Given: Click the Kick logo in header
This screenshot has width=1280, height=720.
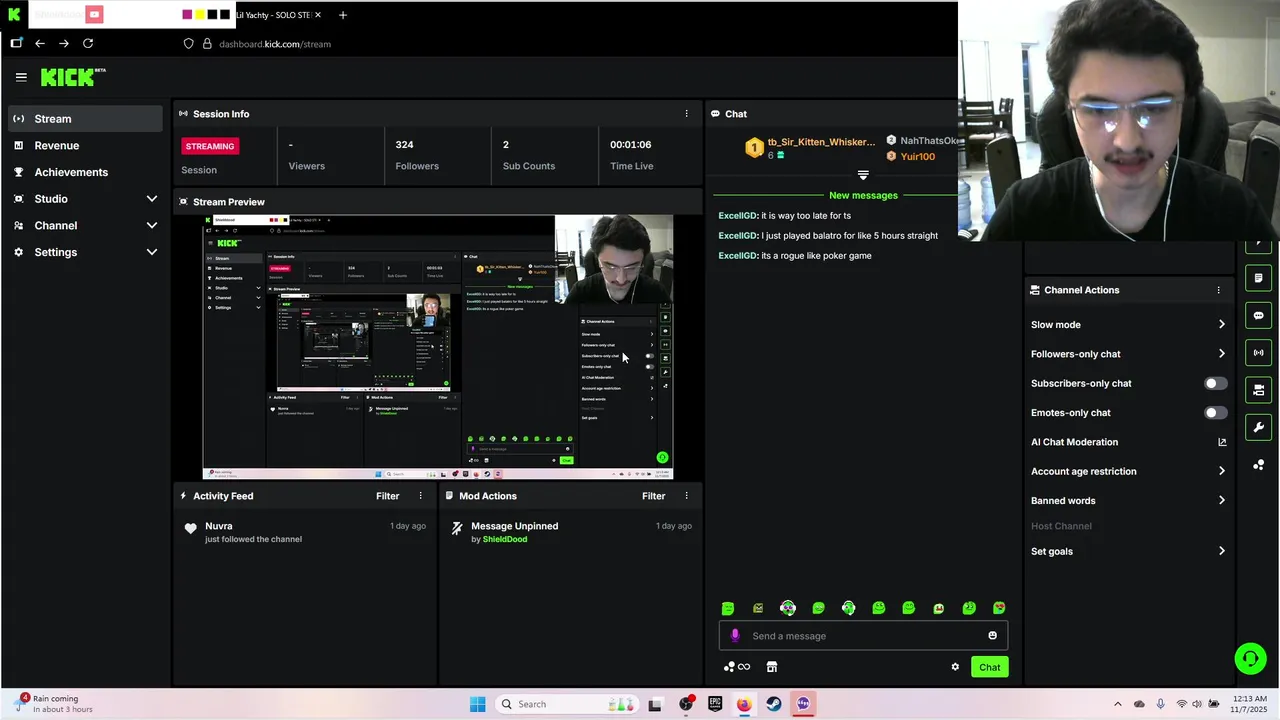Looking at the screenshot, I should tap(73, 77).
